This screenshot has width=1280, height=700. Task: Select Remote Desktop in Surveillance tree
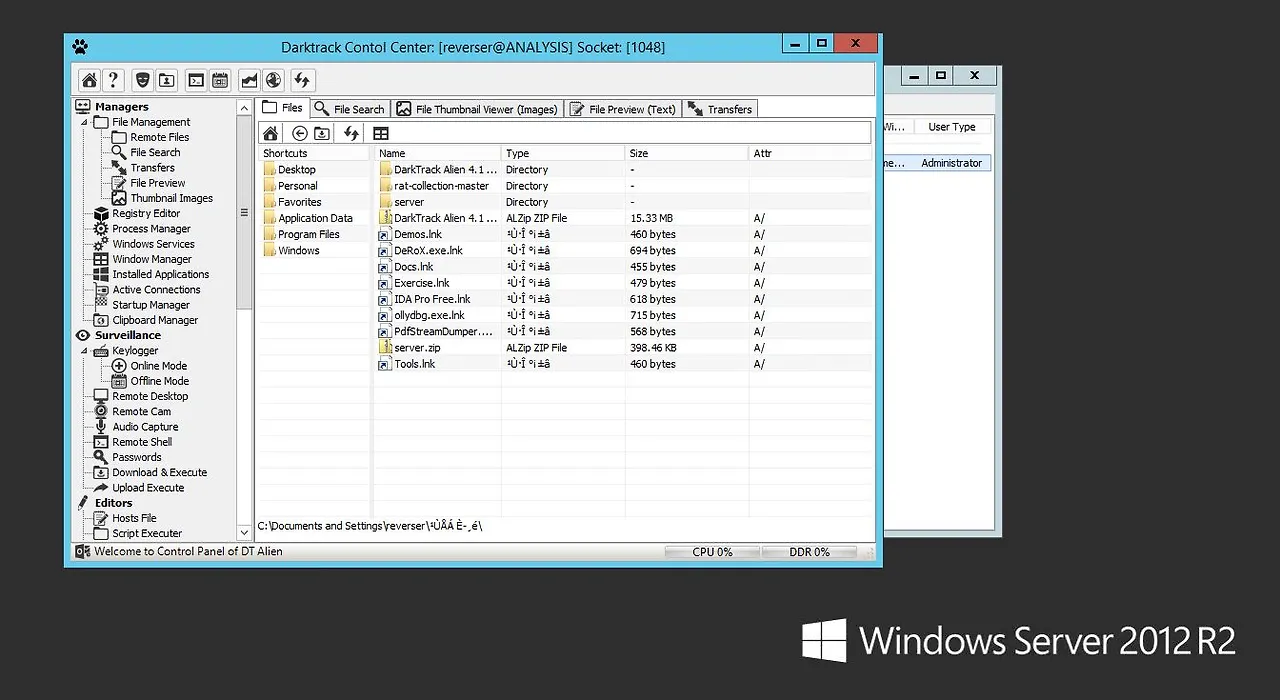(x=150, y=396)
